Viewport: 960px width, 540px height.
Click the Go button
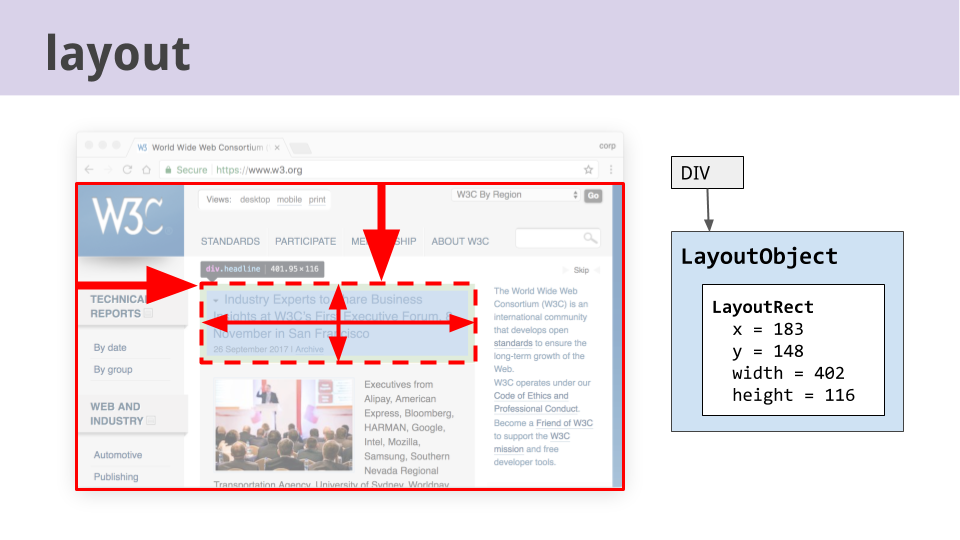coord(593,195)
